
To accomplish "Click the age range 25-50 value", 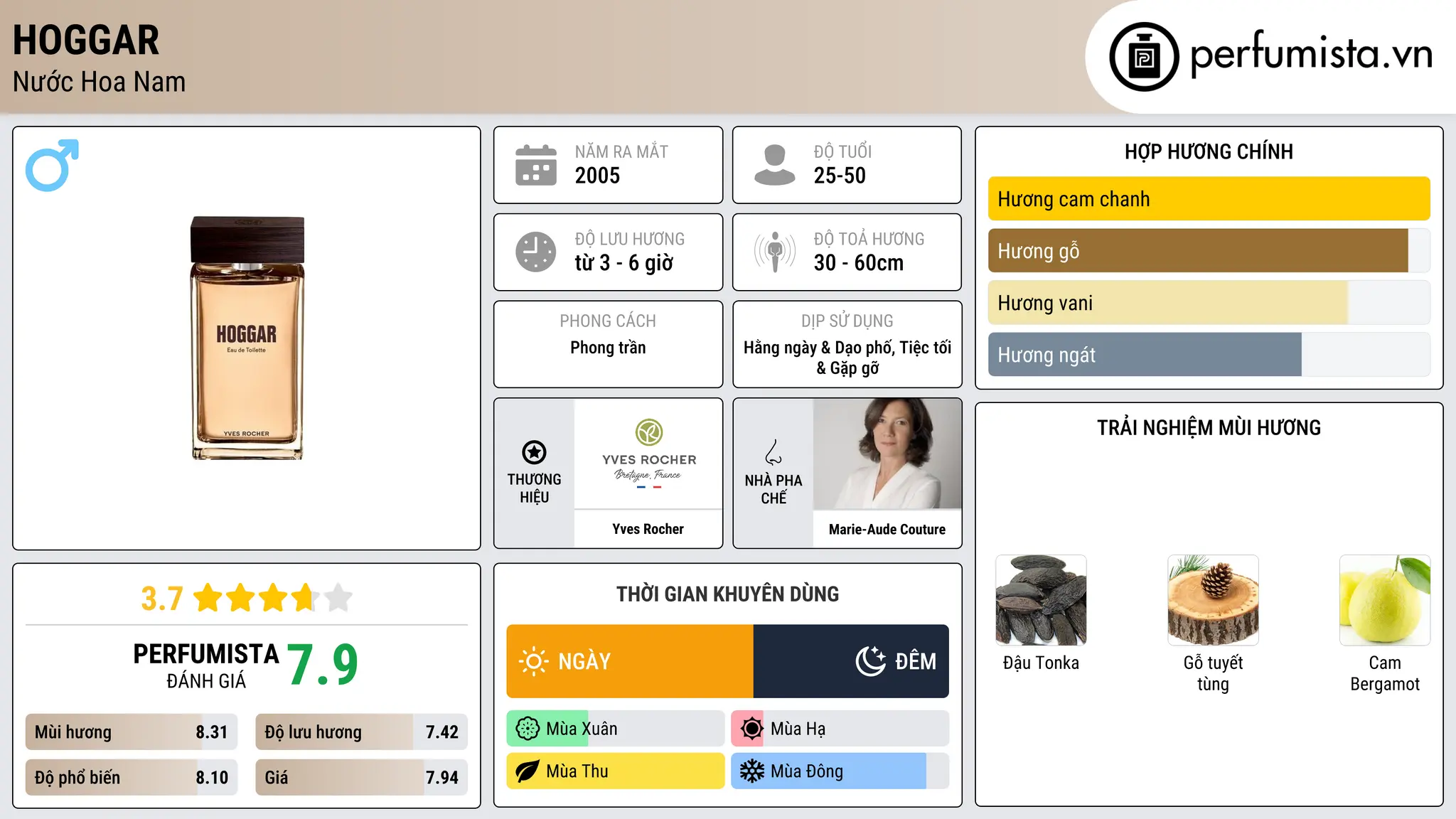I will 840,176.
